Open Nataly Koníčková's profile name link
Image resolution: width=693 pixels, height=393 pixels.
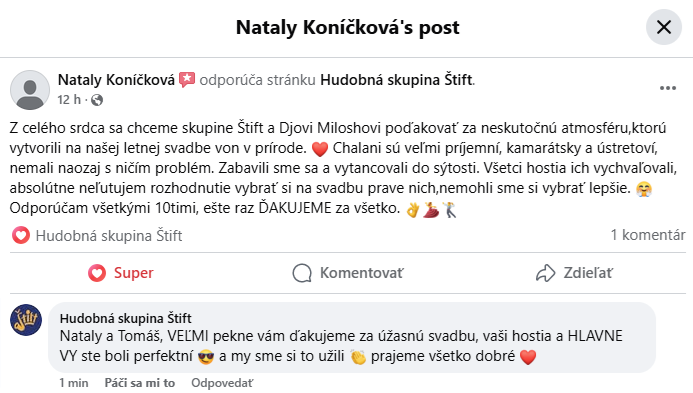click(117, 80)
